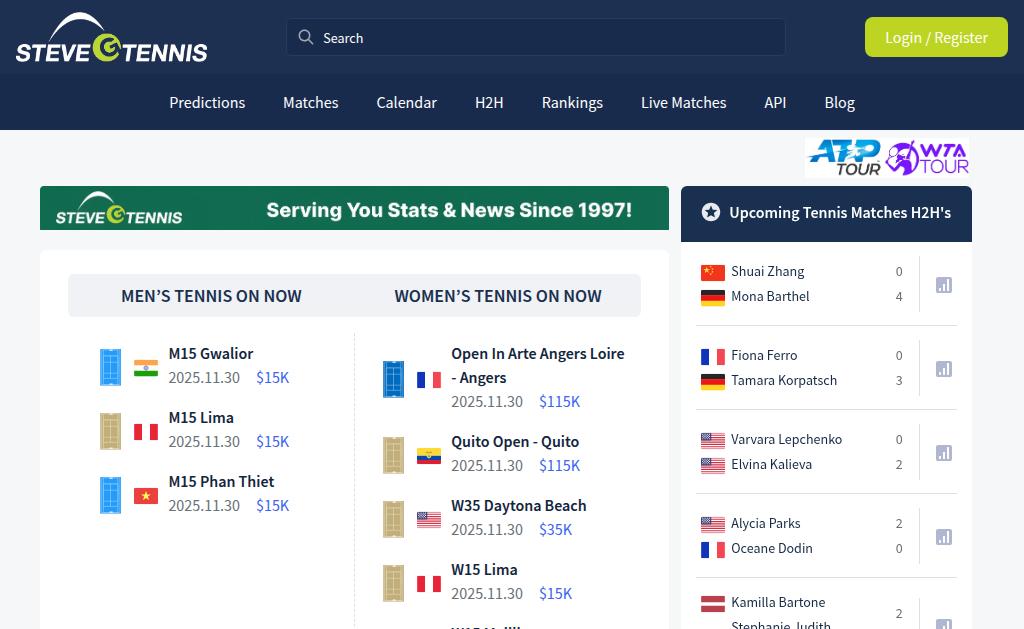
Task: Click the $35K prize for W35 Daytona Beach
Action: [x=555, y=530]
